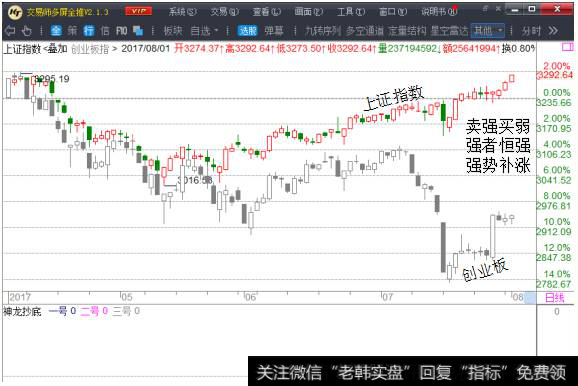Image resolution: width=578 pixels, height=386 pixels.
Task: Open the 弹幕 feature
Action: tap(274, 31)
